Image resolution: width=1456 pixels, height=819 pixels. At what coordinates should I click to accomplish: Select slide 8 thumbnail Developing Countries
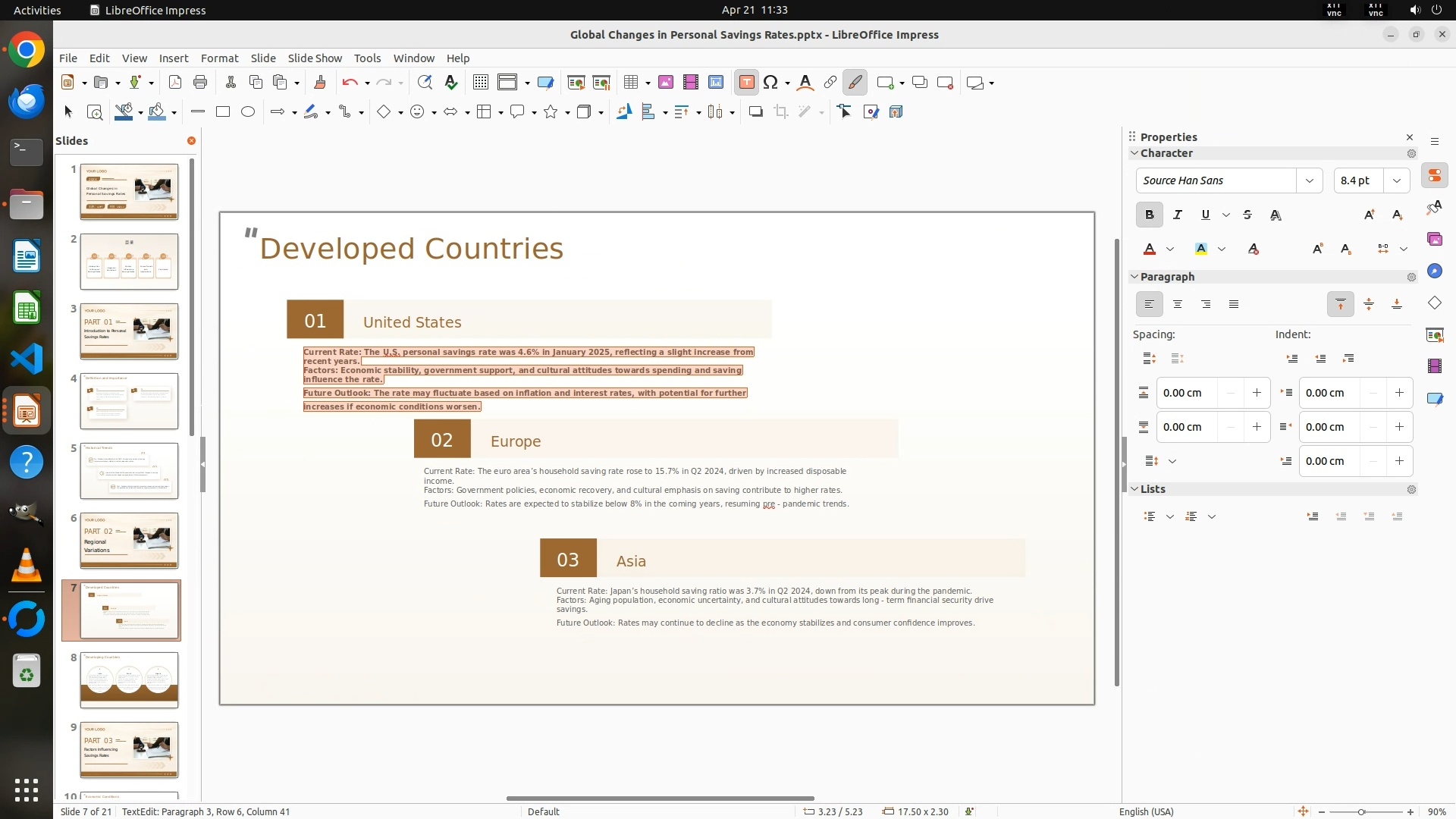[x=129, y=680]
